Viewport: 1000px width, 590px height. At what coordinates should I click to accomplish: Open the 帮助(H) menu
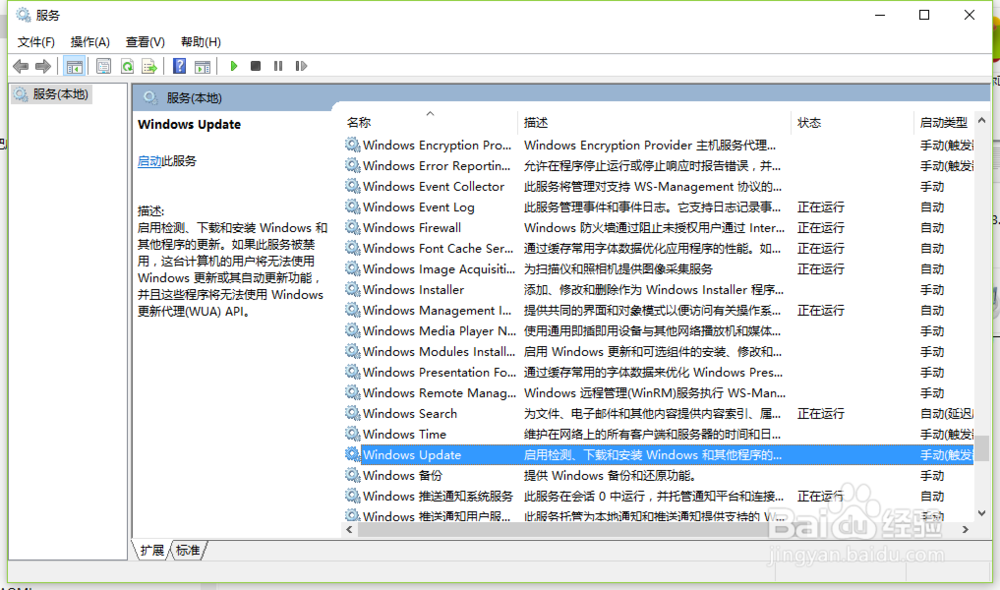point(201,42)
